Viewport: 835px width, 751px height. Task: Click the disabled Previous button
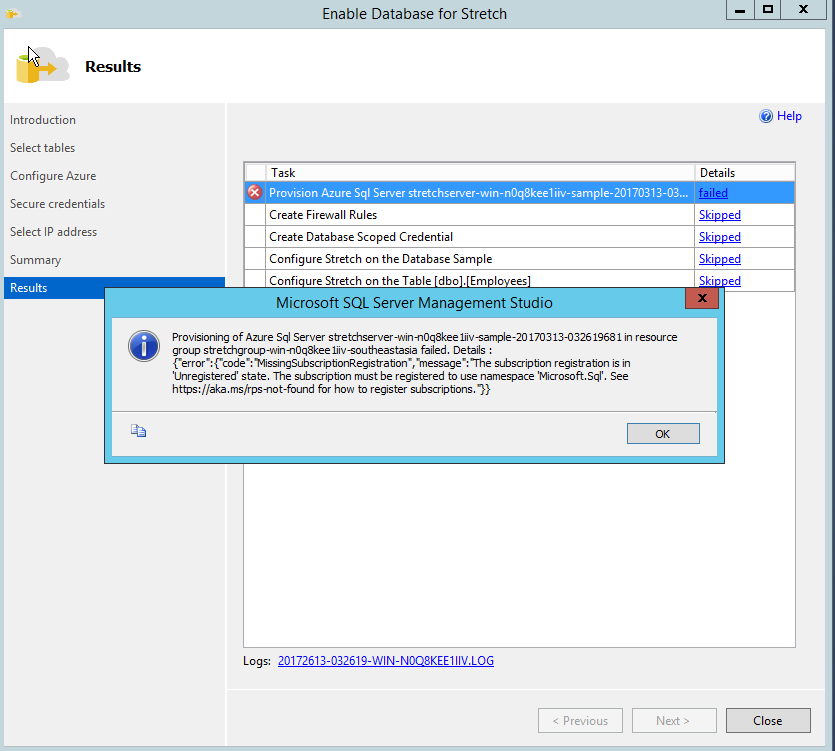coord(580,721)
